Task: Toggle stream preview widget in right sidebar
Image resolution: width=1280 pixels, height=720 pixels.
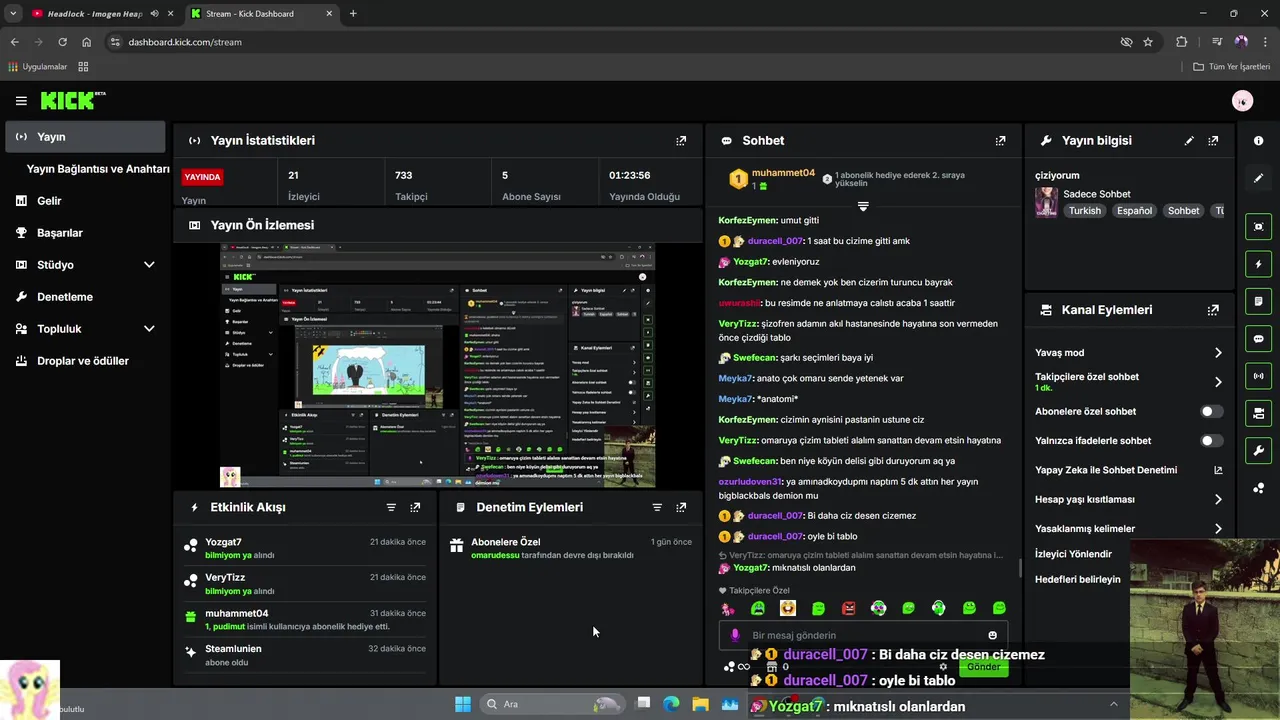Action: point(1259,227)
